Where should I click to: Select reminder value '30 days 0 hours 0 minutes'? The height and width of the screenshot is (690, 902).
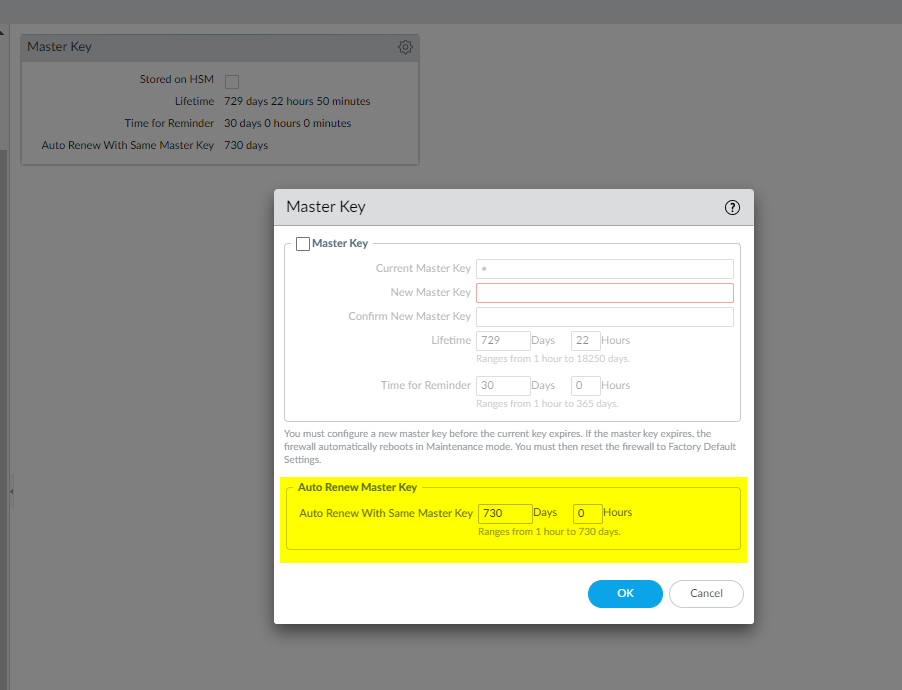coord(288,123)
